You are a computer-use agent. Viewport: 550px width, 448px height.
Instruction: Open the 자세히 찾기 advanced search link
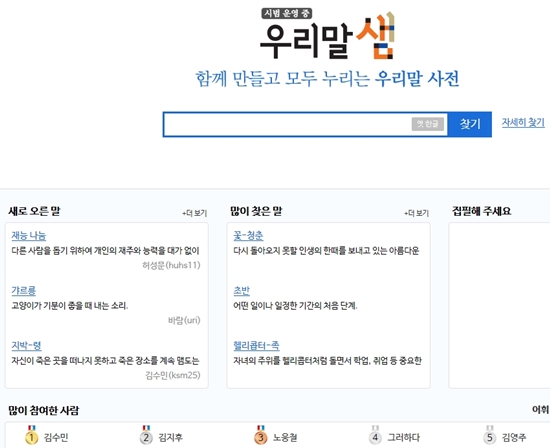(523, 122)
